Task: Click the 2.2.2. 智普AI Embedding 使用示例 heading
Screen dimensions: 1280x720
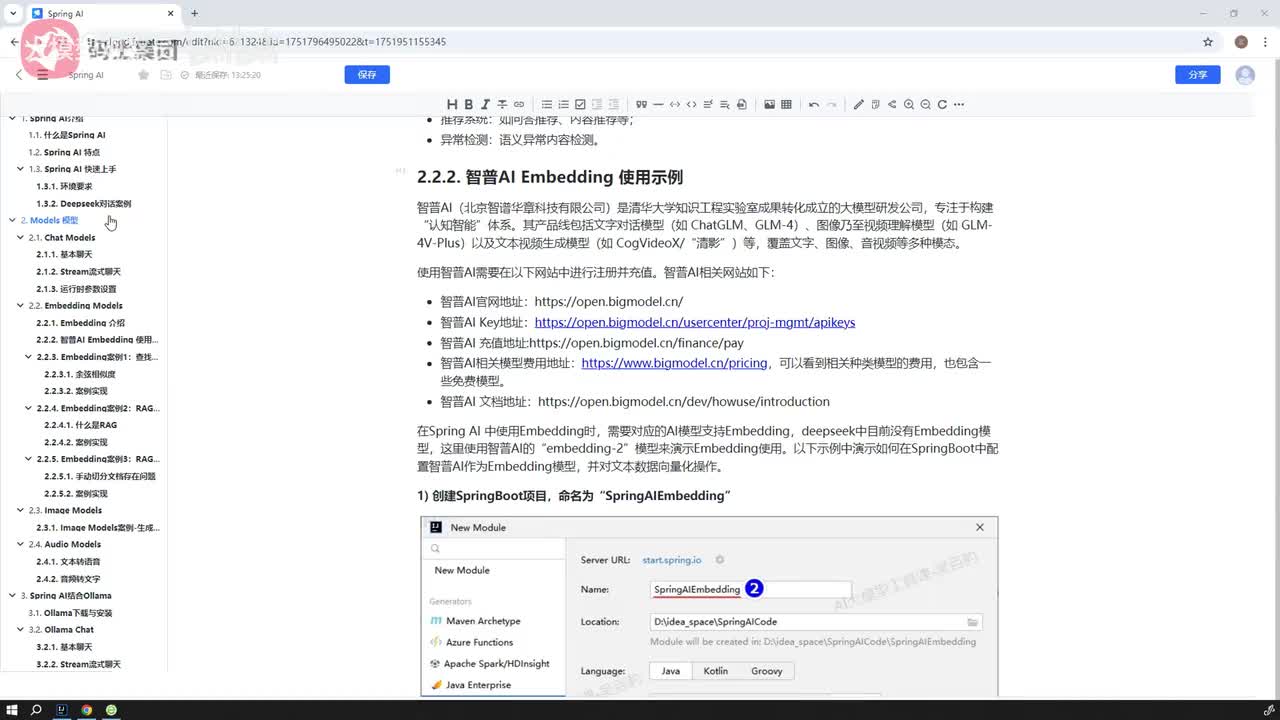Action: 550,177
